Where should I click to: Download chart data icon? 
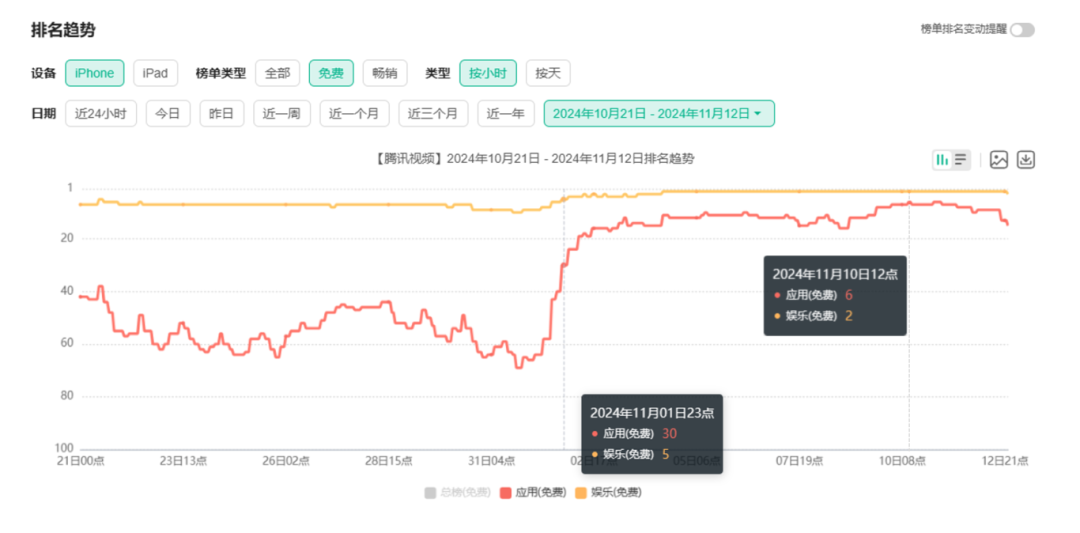coord(1026,160)
